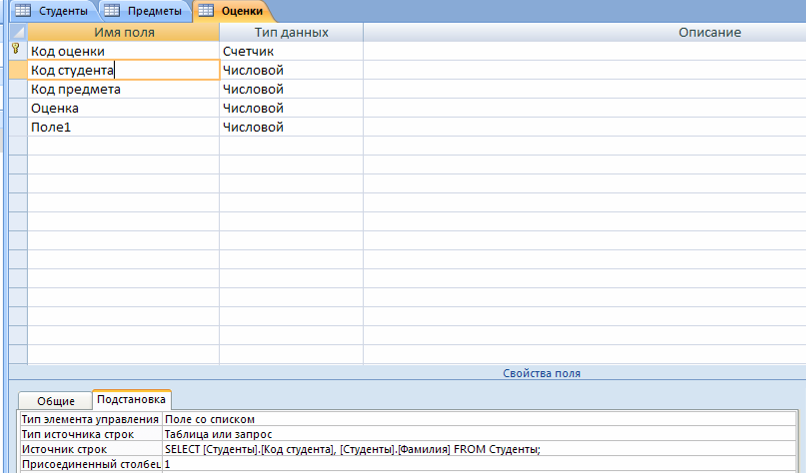Click into the Код студента field name cell

[x=123, y=70]
